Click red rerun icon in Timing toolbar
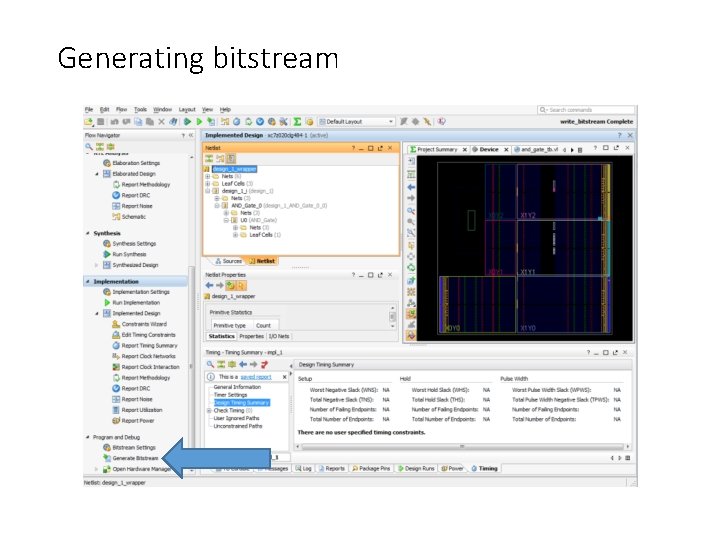The width and height of the screenshot is (720, 540). [x=264, y=364]
